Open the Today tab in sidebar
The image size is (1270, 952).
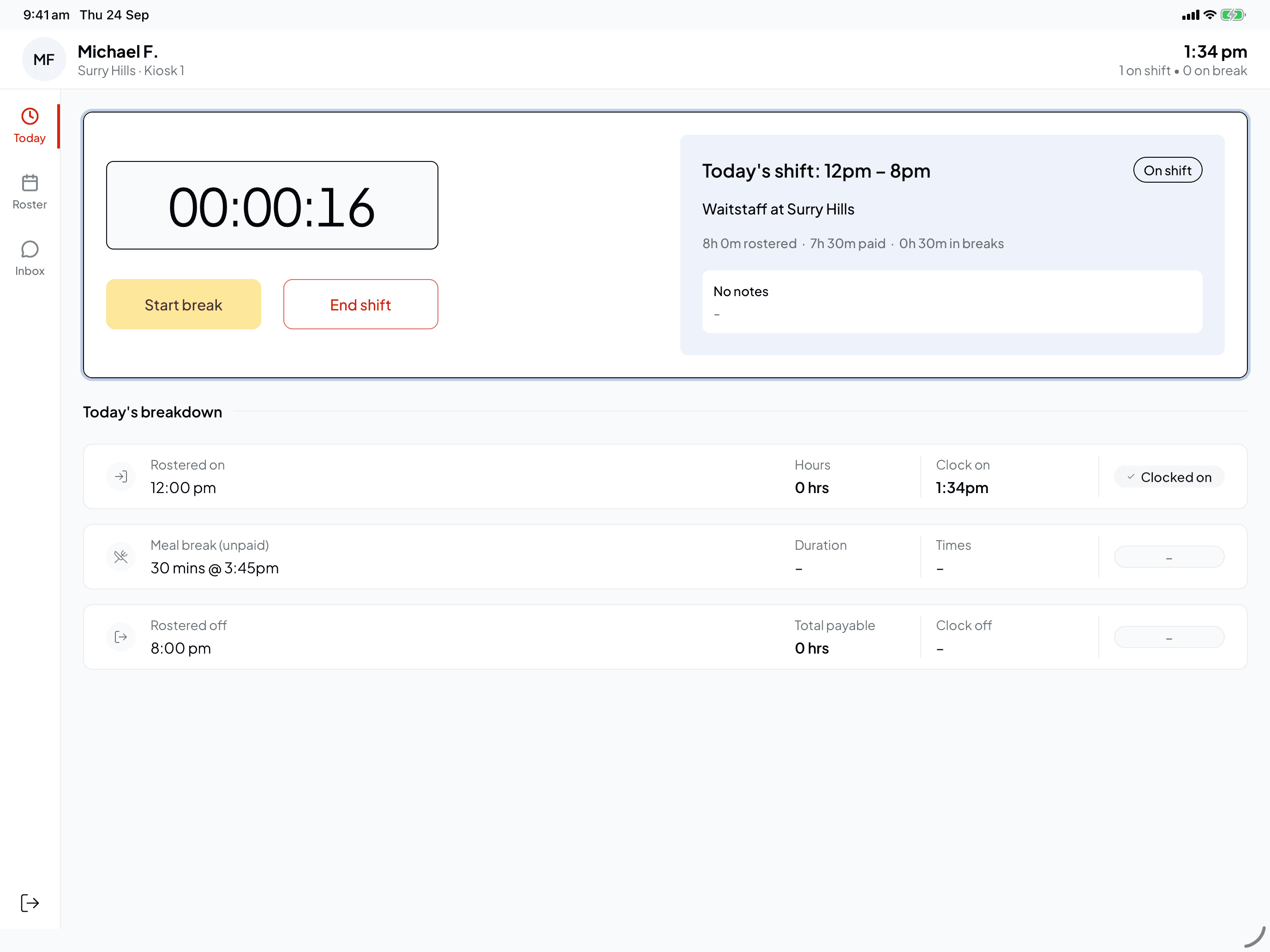pos(29,126)
